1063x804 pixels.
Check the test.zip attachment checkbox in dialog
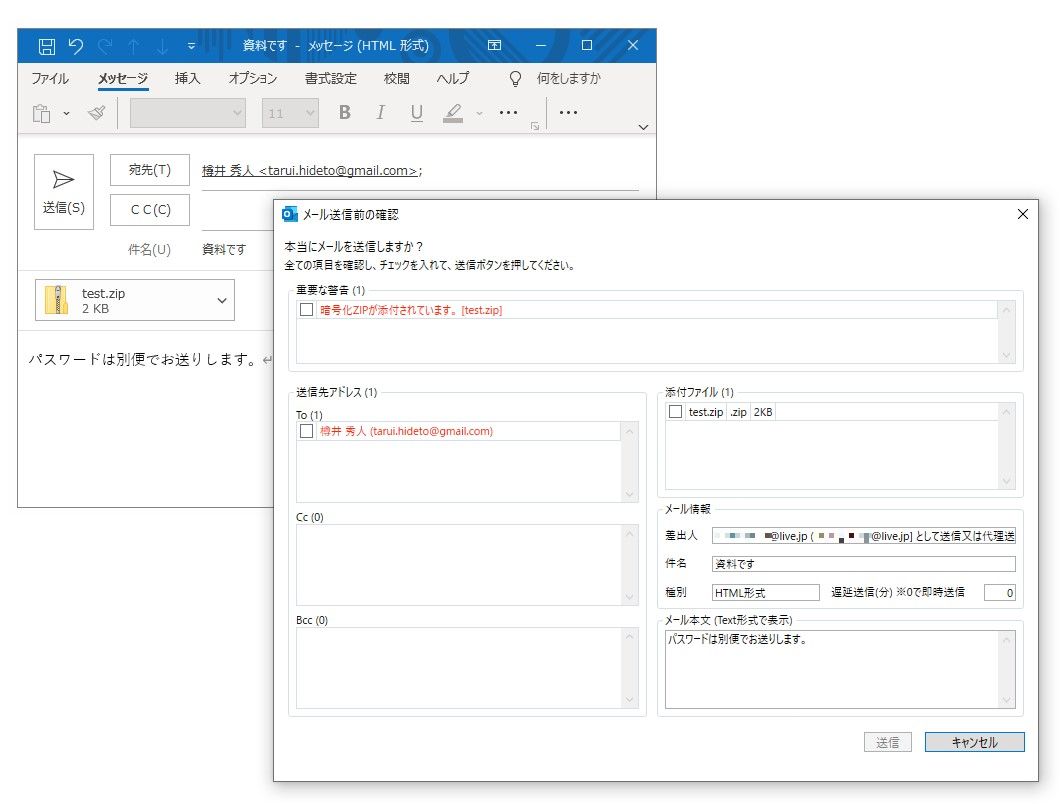click(675, 411)
